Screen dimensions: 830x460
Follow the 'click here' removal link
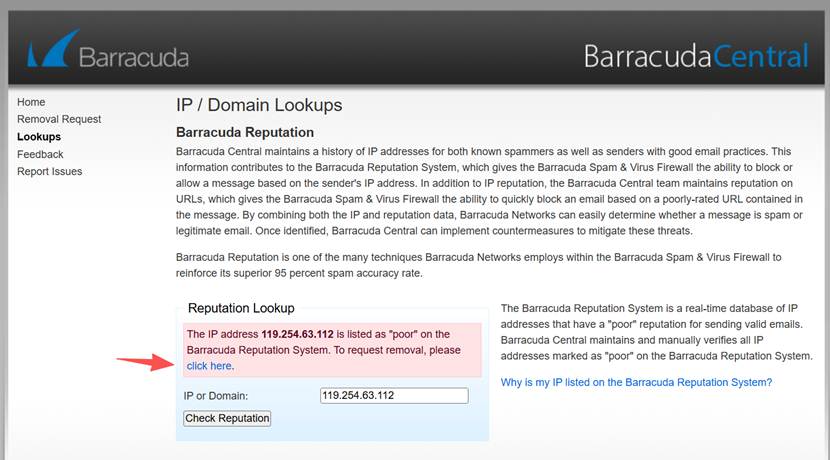coord(210,366)
